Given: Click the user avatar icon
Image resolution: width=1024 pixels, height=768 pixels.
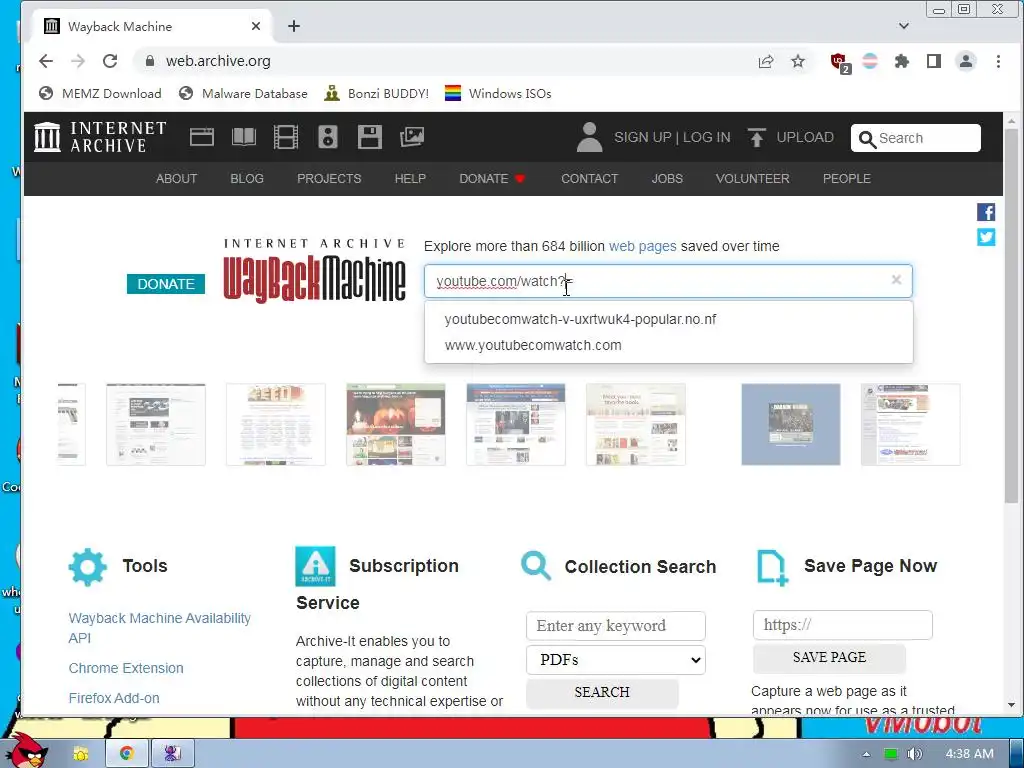Looking at the screenshot, I should (x=589, y=137).
